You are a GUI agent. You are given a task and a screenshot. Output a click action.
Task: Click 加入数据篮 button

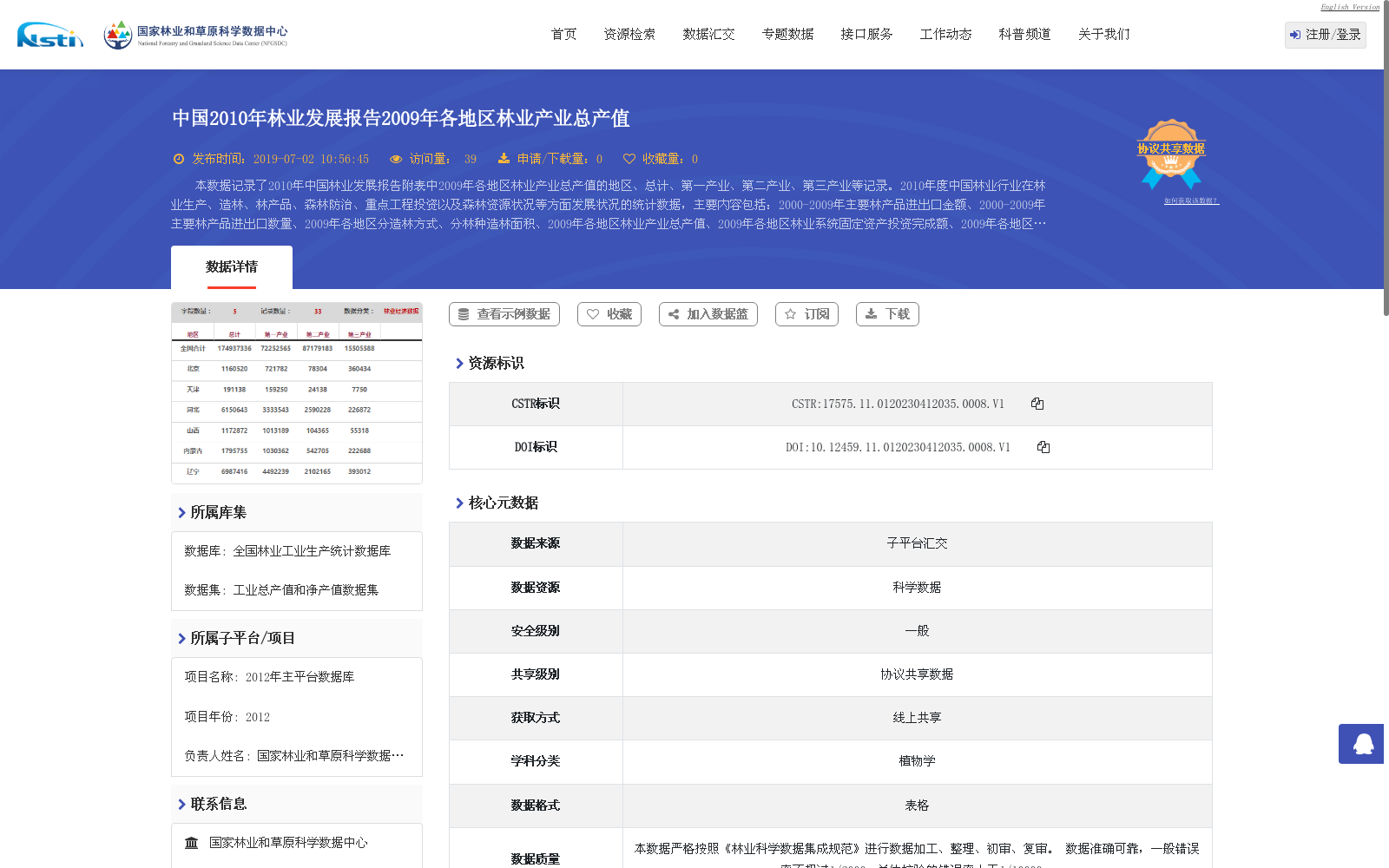coord(708,314)
